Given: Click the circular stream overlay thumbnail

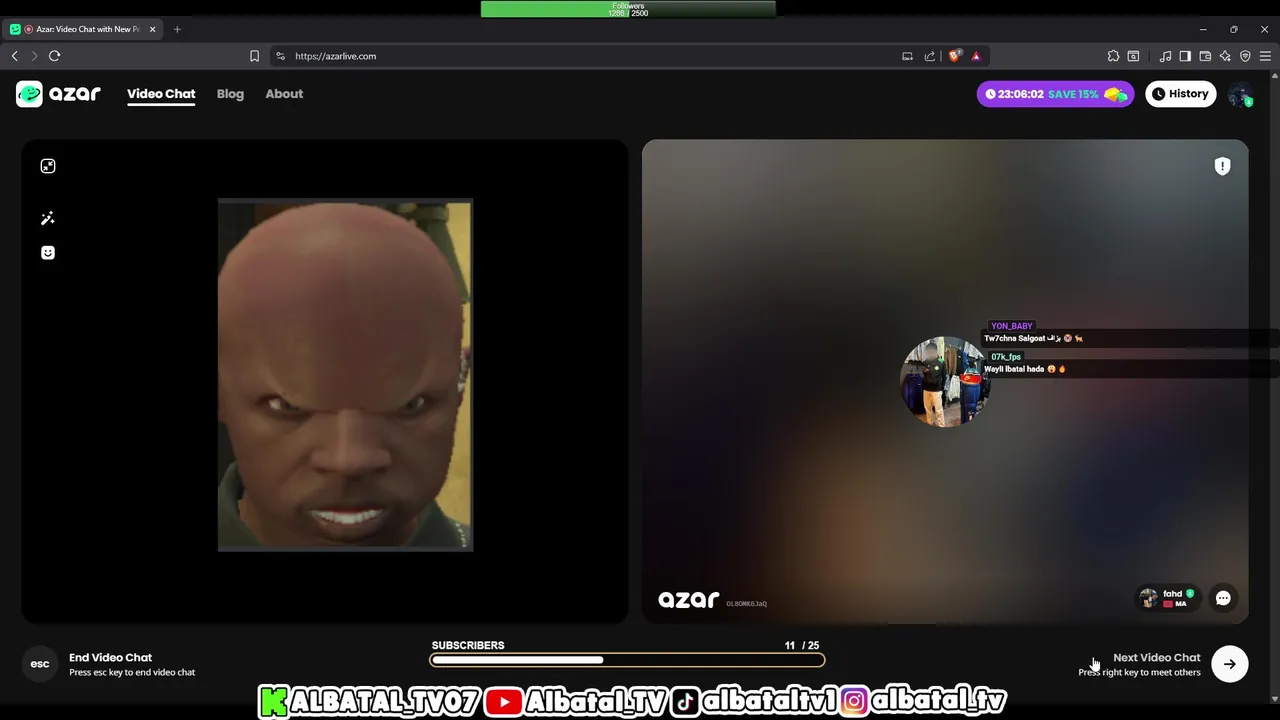Looking at the screenshot, I should click(x=945, y=381).
